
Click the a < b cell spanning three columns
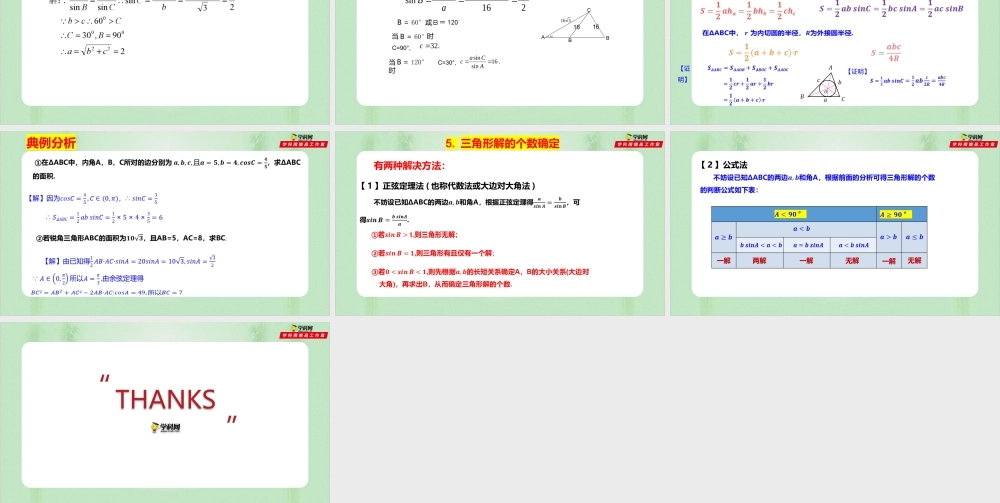806,230
